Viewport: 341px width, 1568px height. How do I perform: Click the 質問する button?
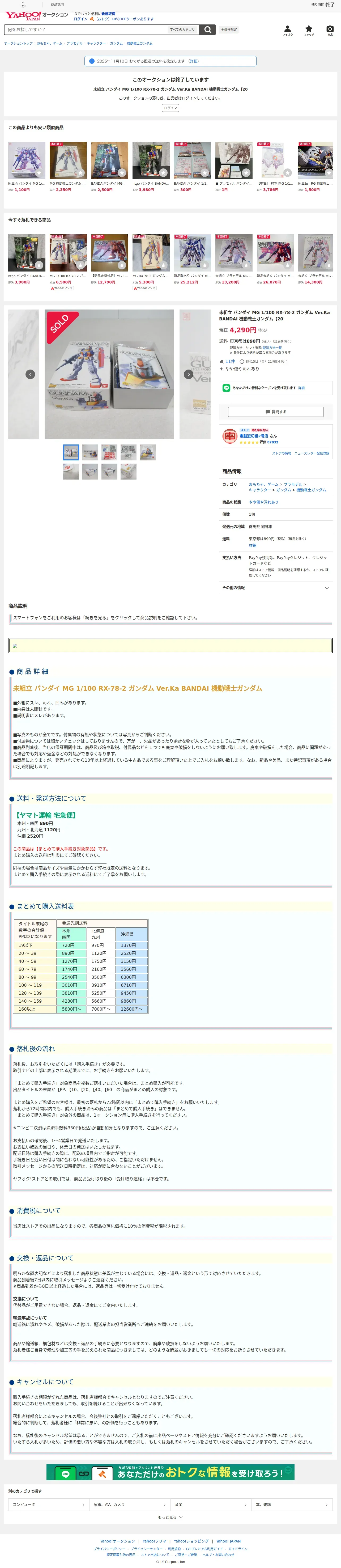coord(276,412)
